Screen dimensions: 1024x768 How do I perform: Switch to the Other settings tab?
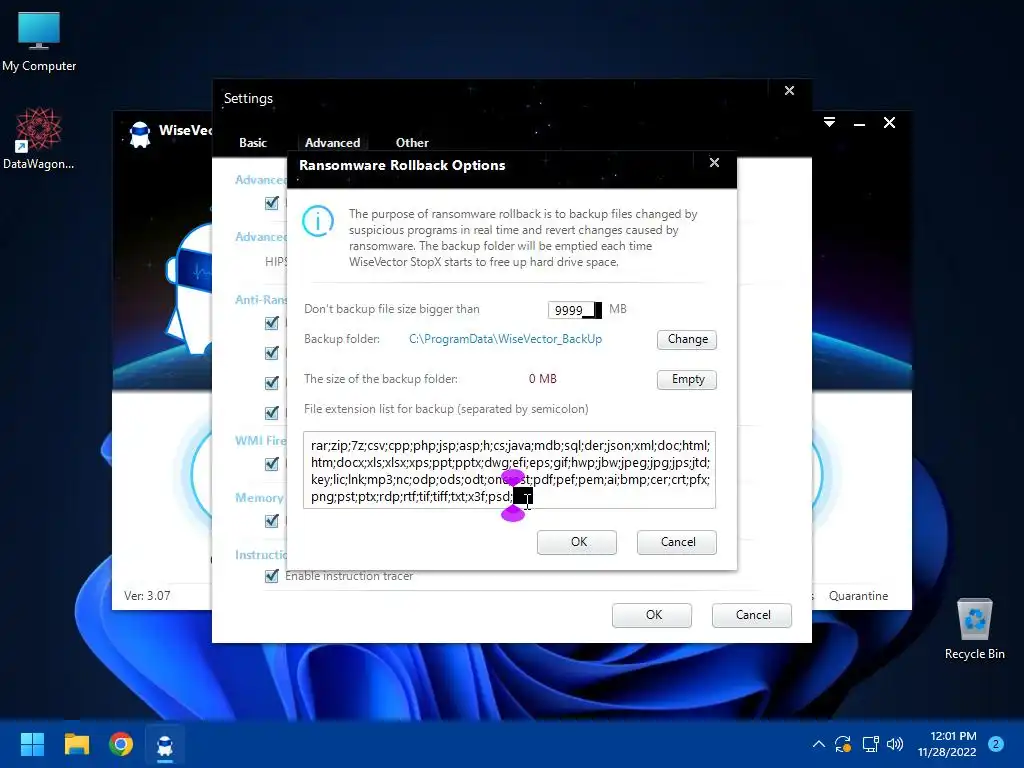pos(412,142)
